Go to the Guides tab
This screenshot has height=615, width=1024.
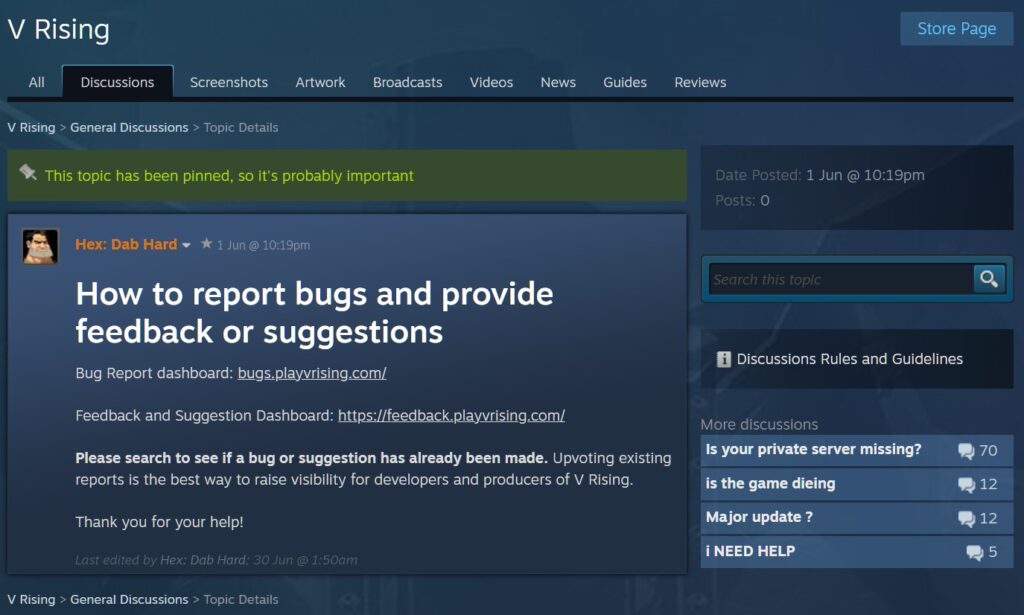(x=625, y=82)
